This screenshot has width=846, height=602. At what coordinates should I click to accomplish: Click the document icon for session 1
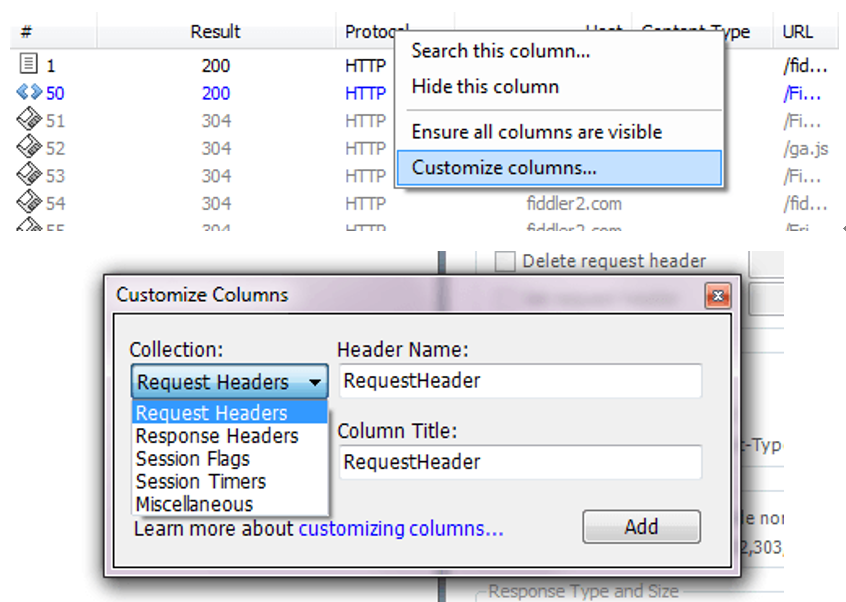coord(28,64)
